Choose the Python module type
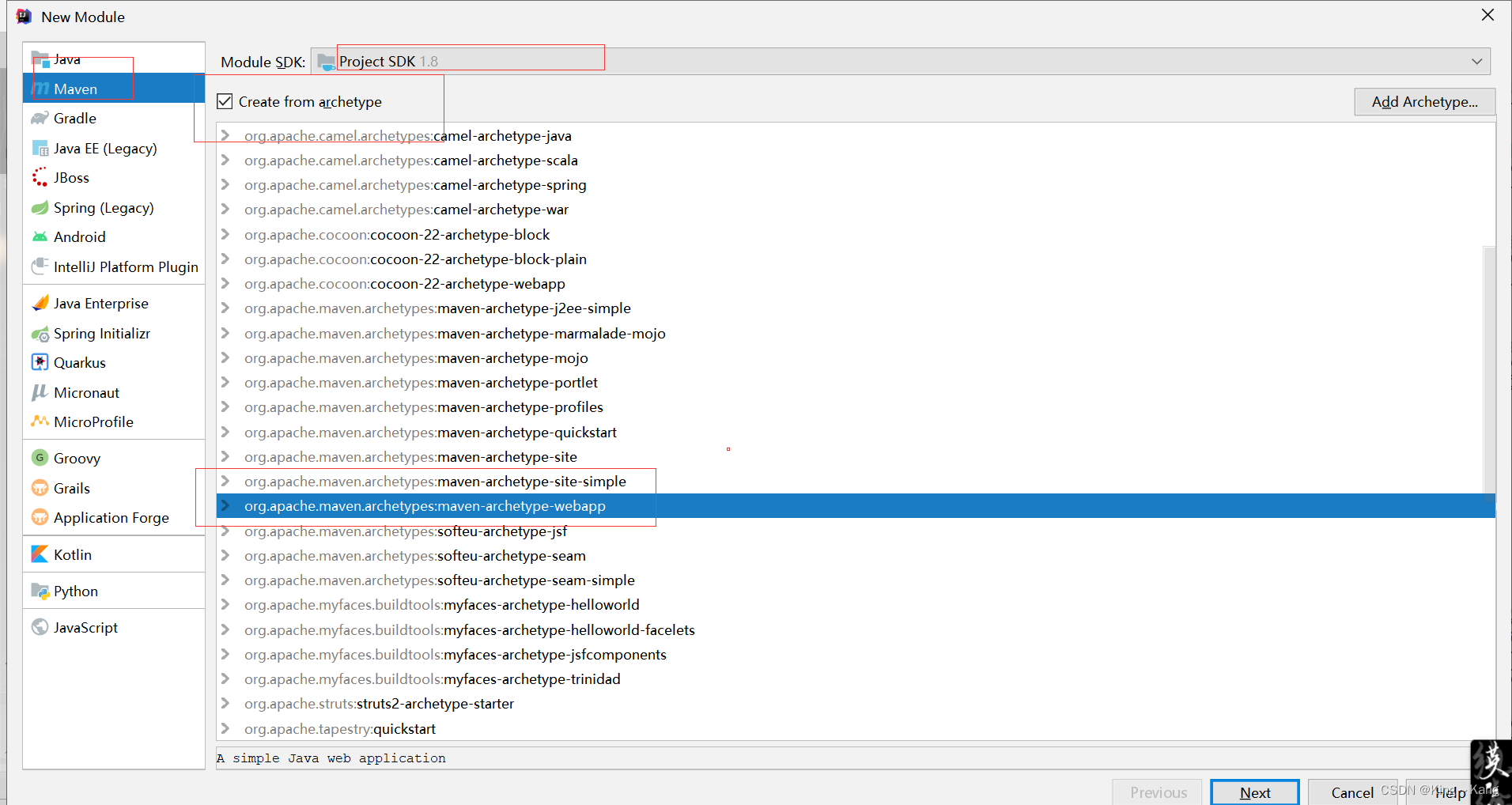This screenshot has width=1512, height=805. 114,591
